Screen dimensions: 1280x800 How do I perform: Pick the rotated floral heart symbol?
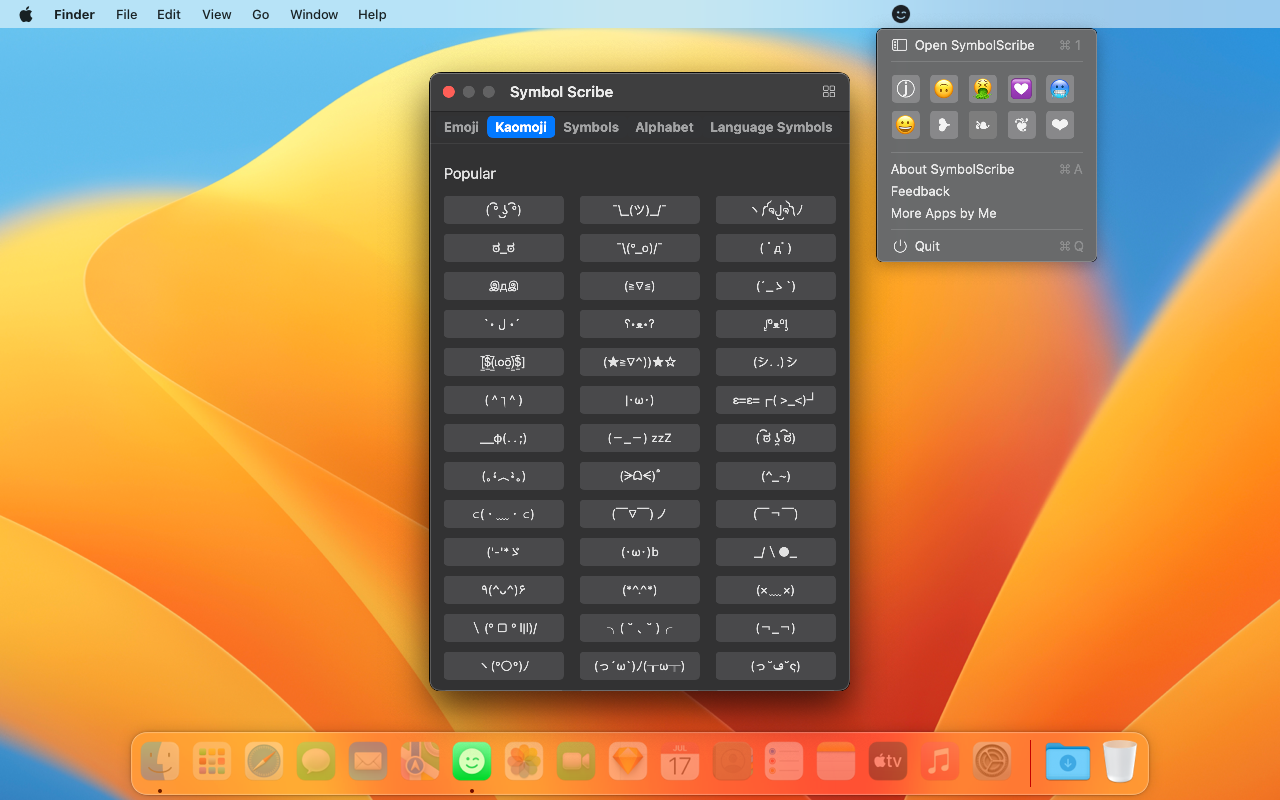point(1021,125)
